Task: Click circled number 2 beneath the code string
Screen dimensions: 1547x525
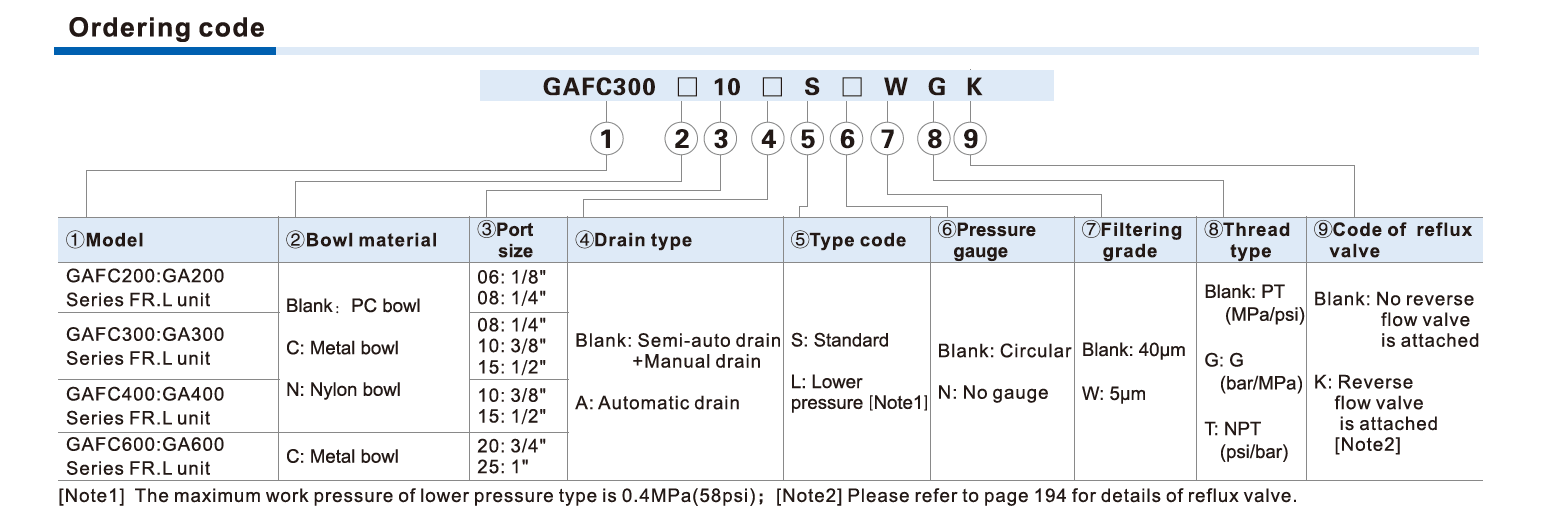Action: point(682,139)
